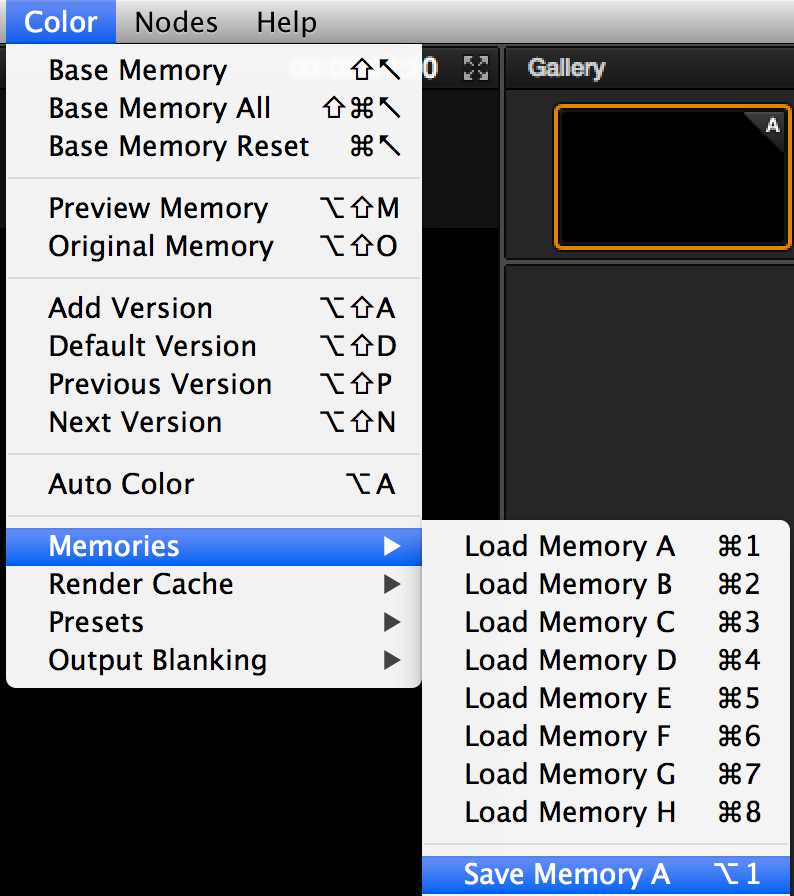Viewport: 794px width, 896px height.
Task: Load Memory A from submenu
Action: (x=570, y=546)
